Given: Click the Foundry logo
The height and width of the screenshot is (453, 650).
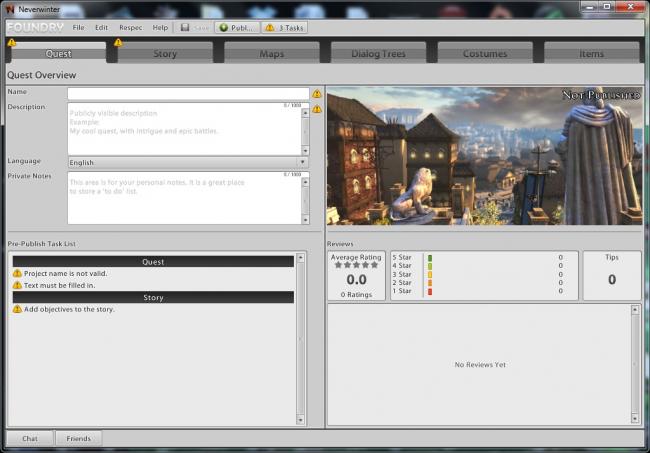Looking at the screenshot, I should click(x=36, y=27).
